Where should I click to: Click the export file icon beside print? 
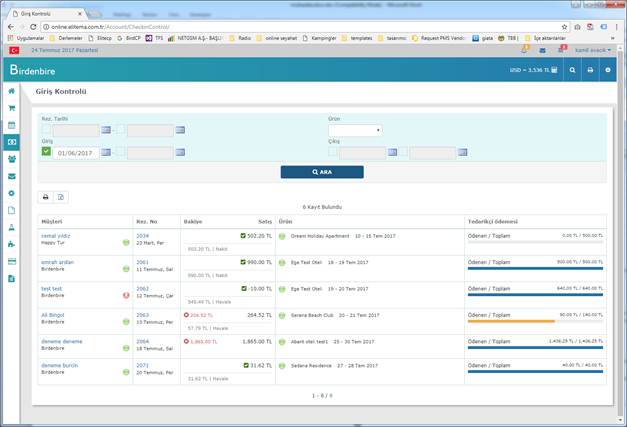[60, 197]
